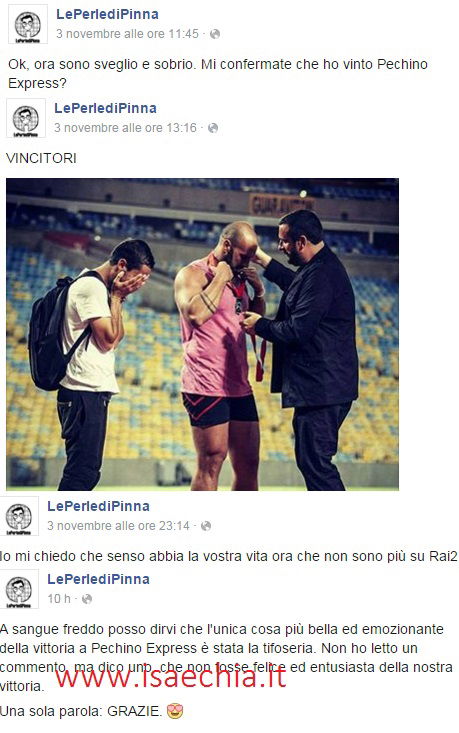459x733 pixels.
Task: Open LePerlediPinna page name above the 11:45 post
Action: click(x=107, y=14)
